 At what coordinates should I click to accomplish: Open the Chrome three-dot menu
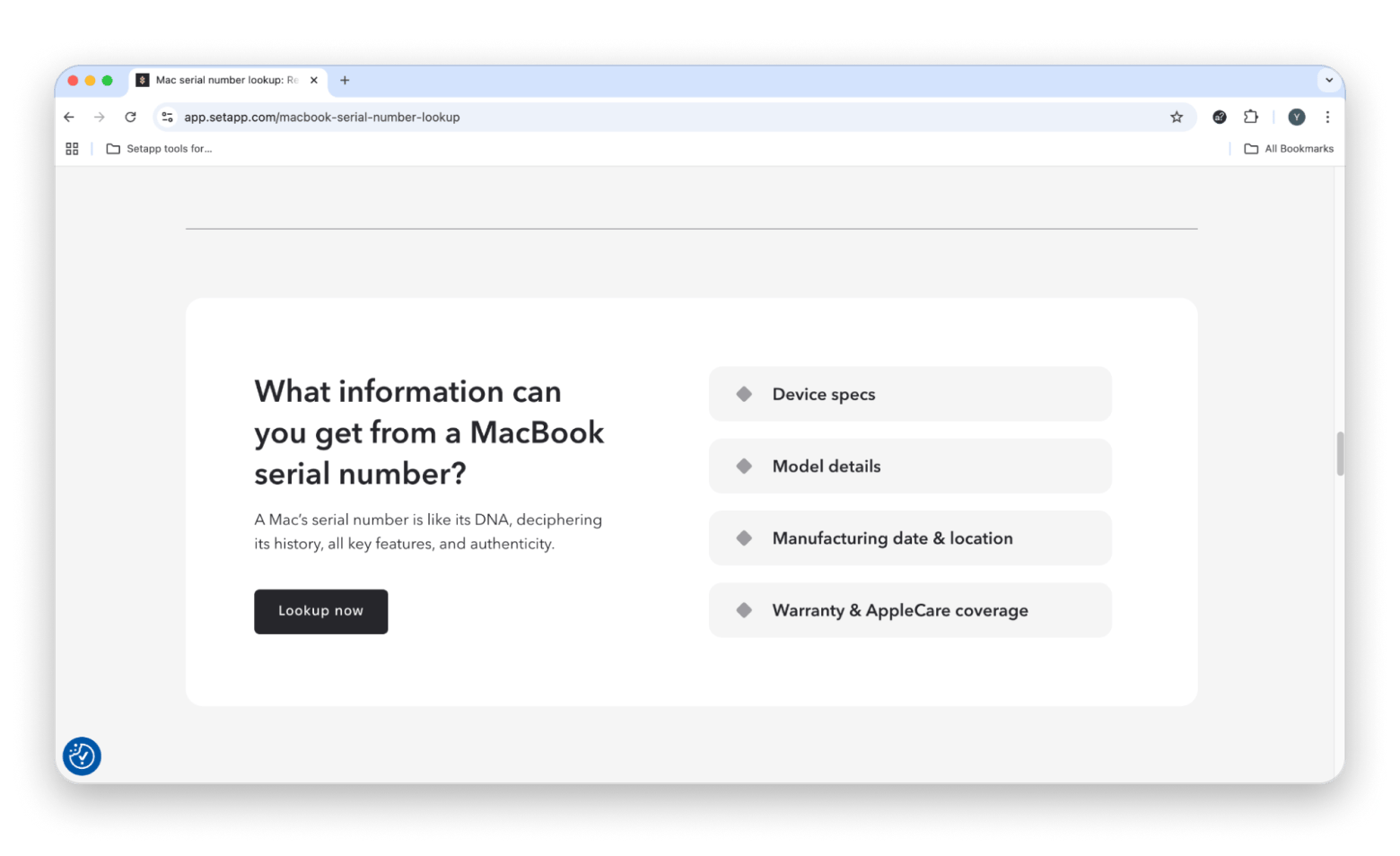[x=1327, y=118]
